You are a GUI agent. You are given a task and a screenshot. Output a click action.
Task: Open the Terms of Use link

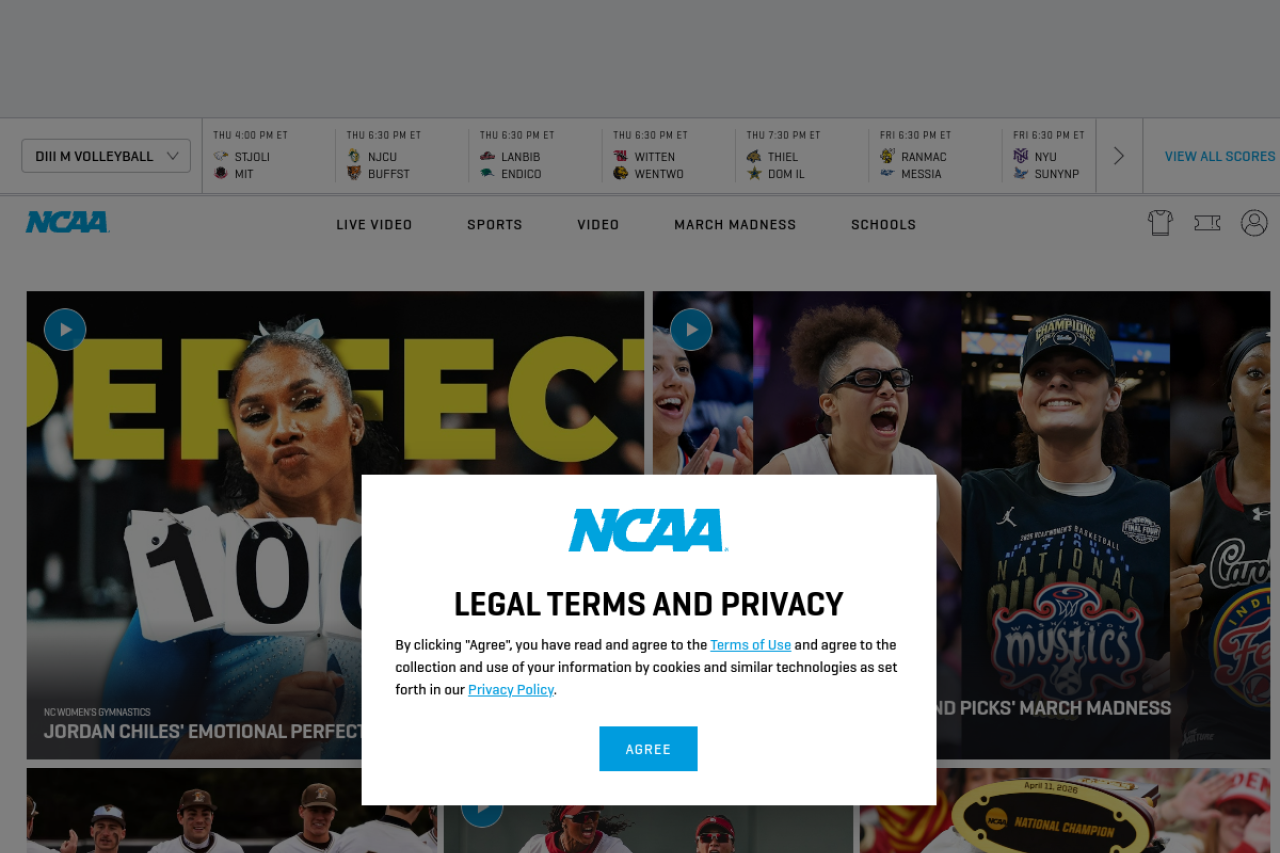[x=750, y=645]
